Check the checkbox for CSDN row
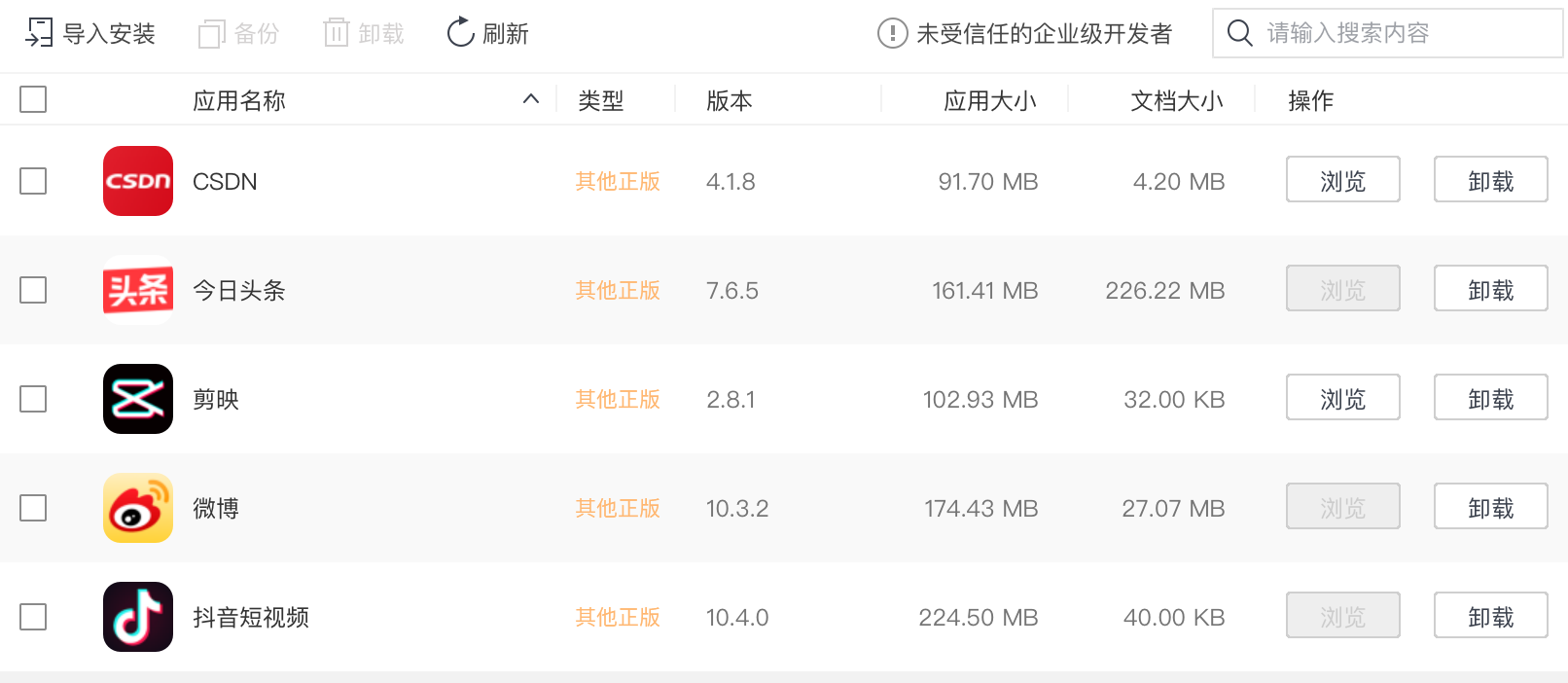The image size is (1568, 683). click(32, 181)
